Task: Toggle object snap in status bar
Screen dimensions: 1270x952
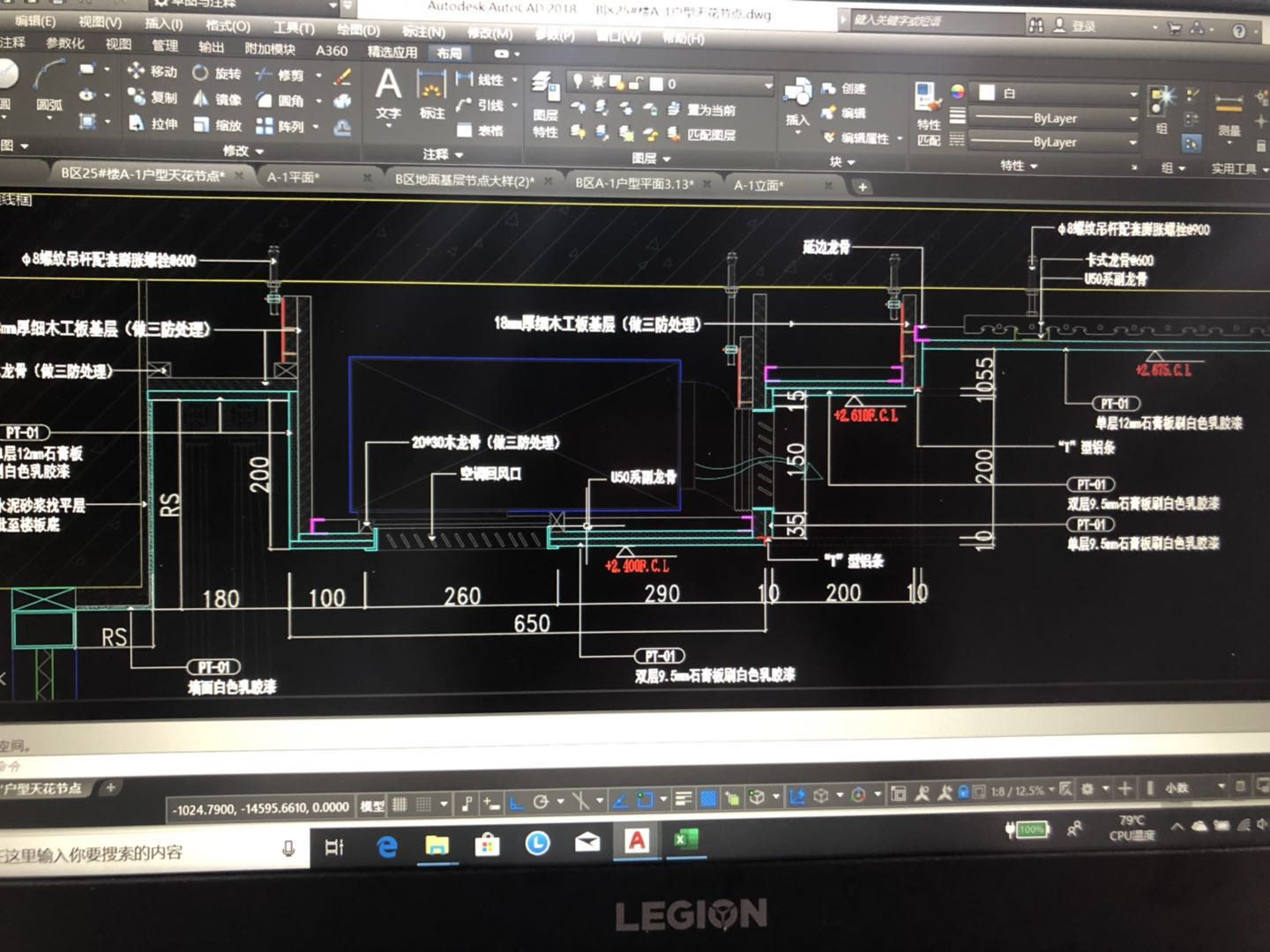Action: pos(645,800)
